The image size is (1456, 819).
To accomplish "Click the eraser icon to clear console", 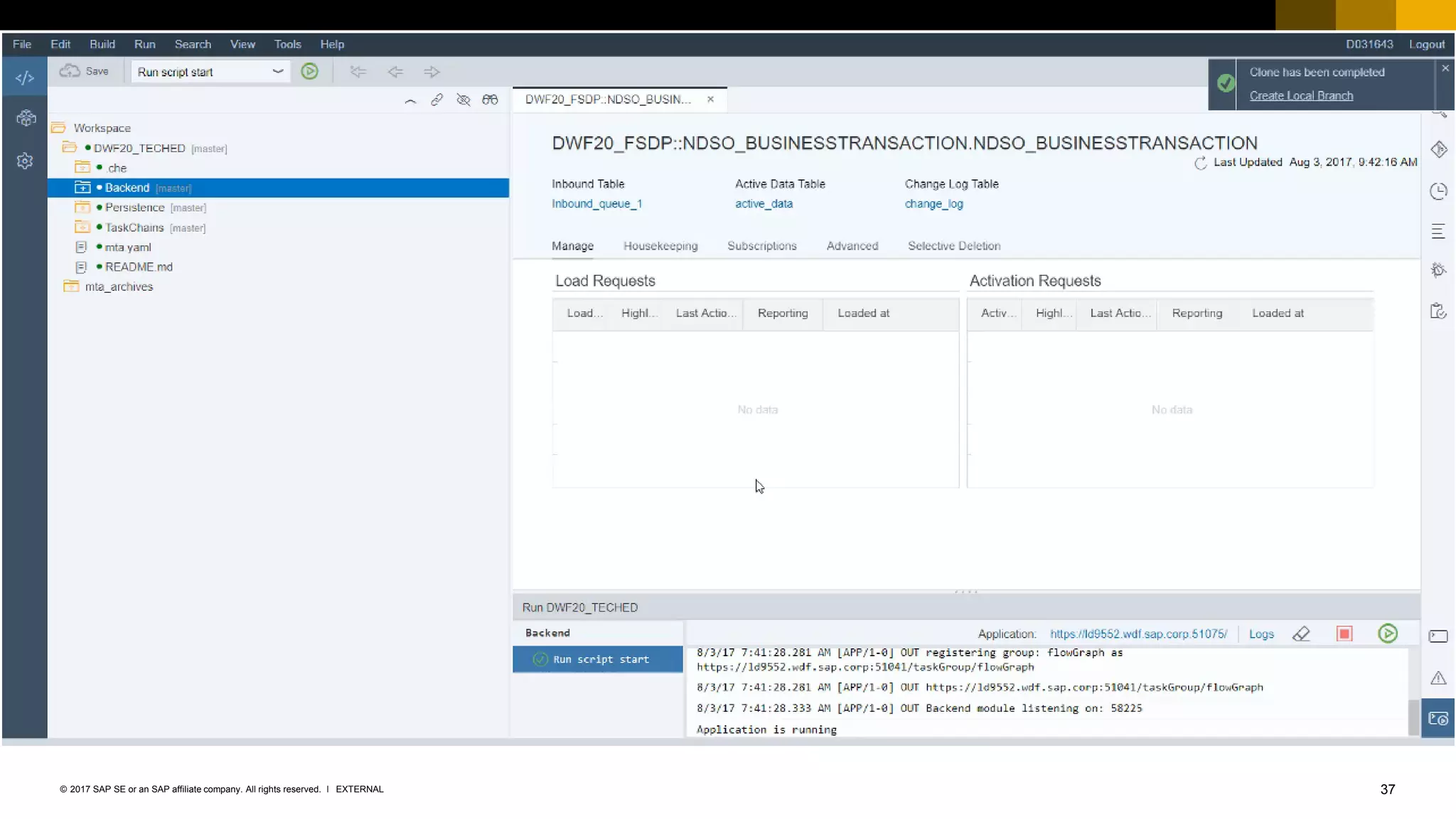I will pos(1301,633).
